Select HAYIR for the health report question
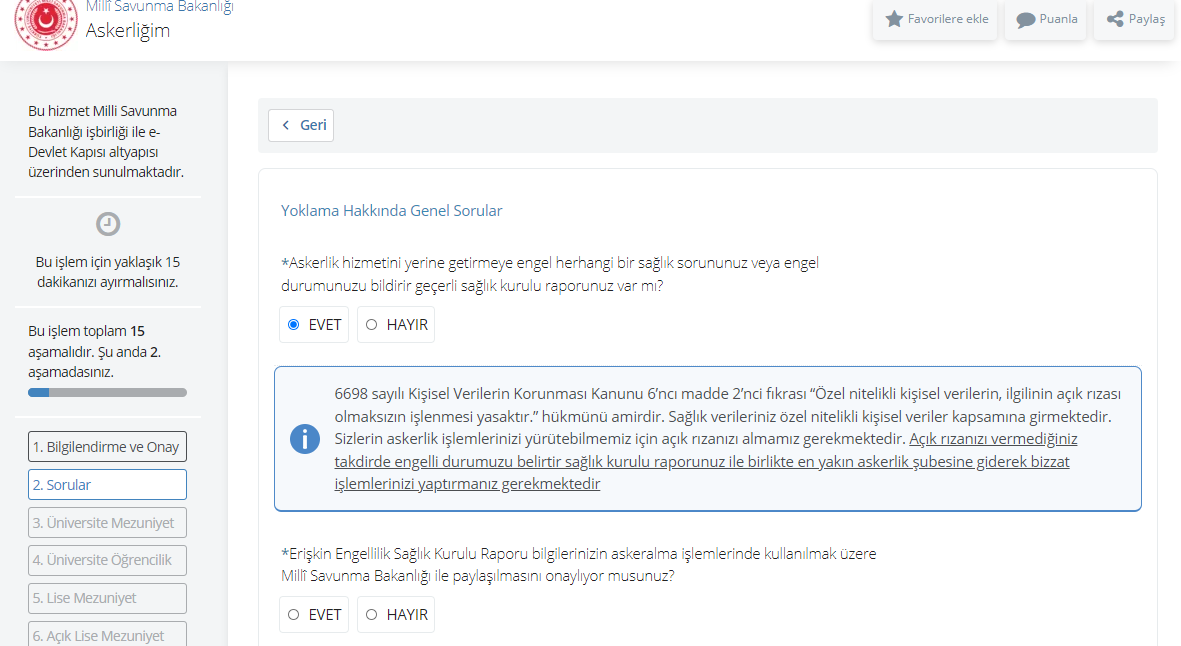The image size is (1181, 646). click(372, 324)
